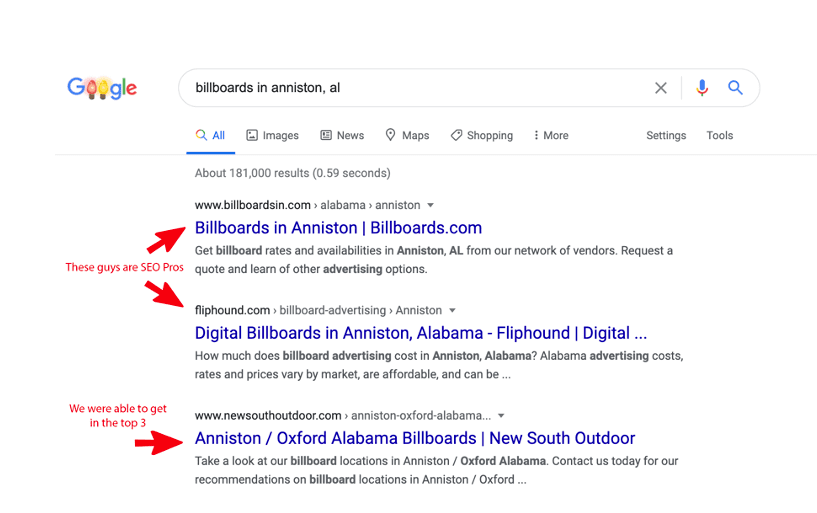The image size is (817, 513).
Task: Start voice search with microphone icon
Action: click(x=702, y=88)
